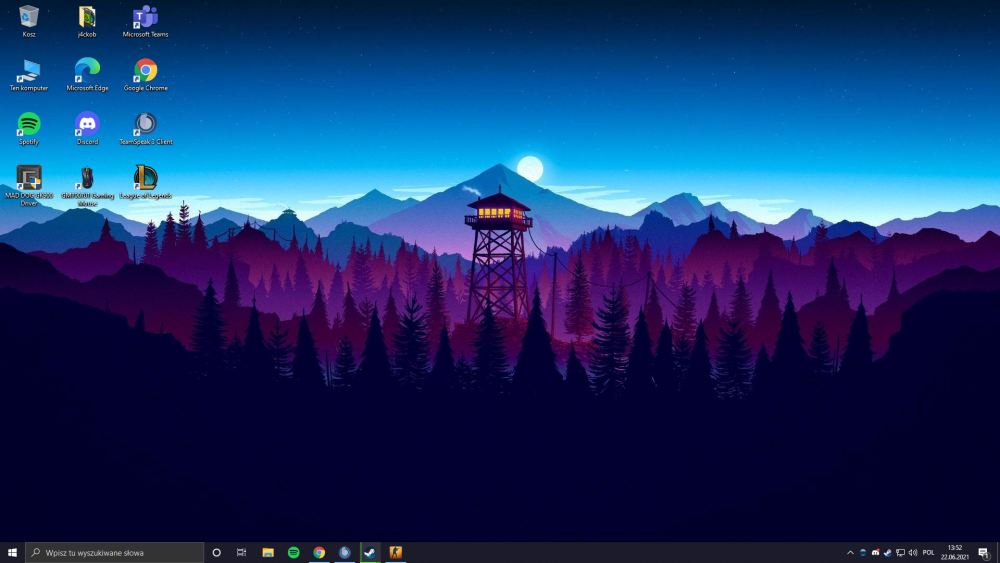The image size is (1000, 563).
Task: Select the Spotify desktop shortcut
Action: point(29,129)
